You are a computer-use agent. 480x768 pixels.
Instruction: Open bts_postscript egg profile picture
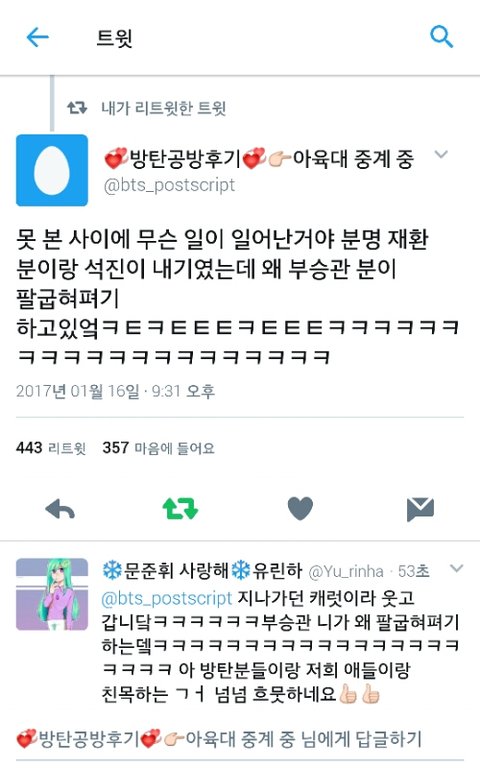click(x=52, y=170)
